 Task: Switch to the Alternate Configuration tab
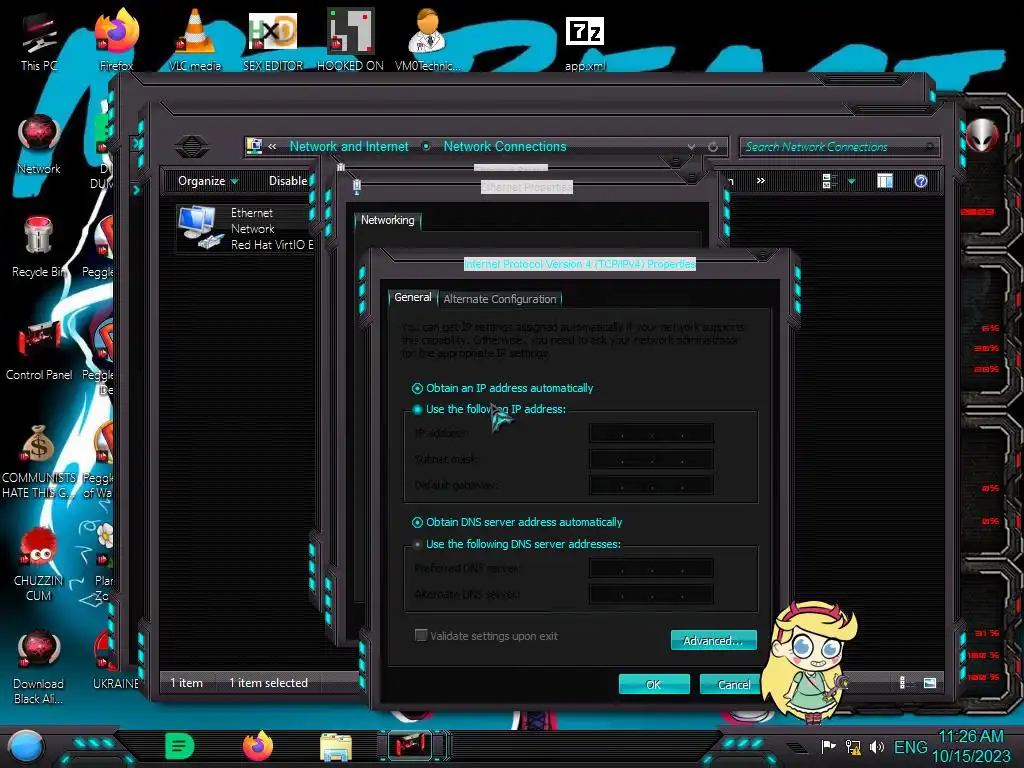click(x=500, y=299)
